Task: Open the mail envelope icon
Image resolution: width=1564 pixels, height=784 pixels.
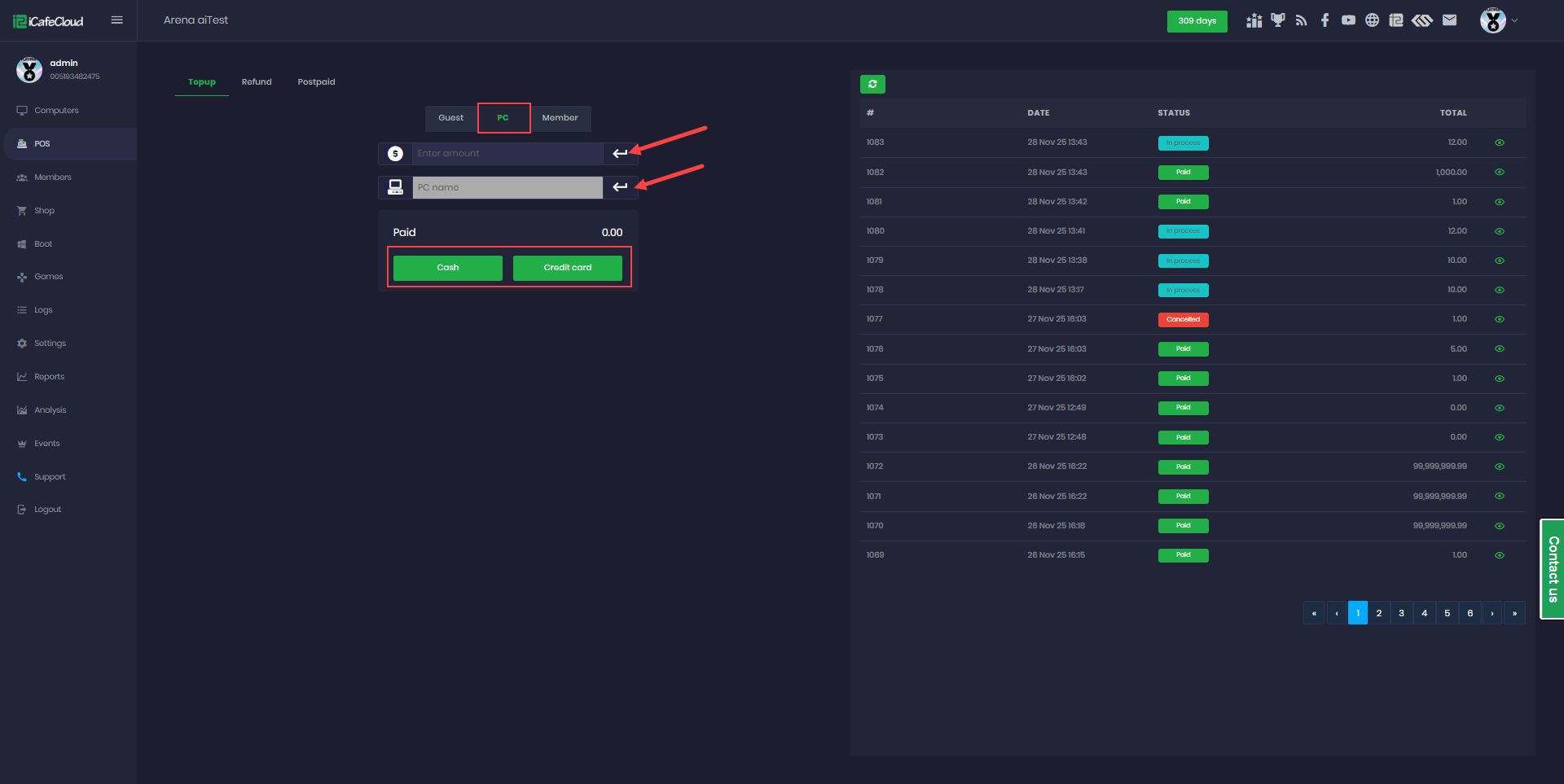Action: 1449,20
